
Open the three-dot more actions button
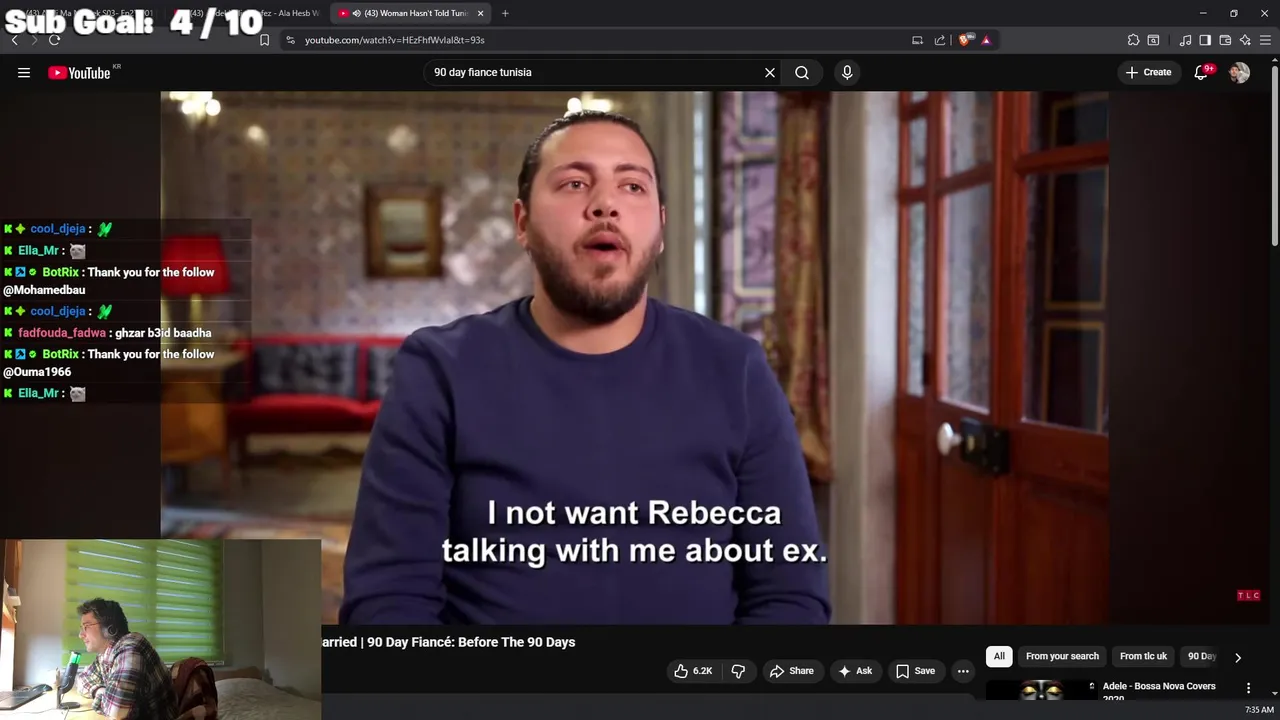(x=963, y=671)
